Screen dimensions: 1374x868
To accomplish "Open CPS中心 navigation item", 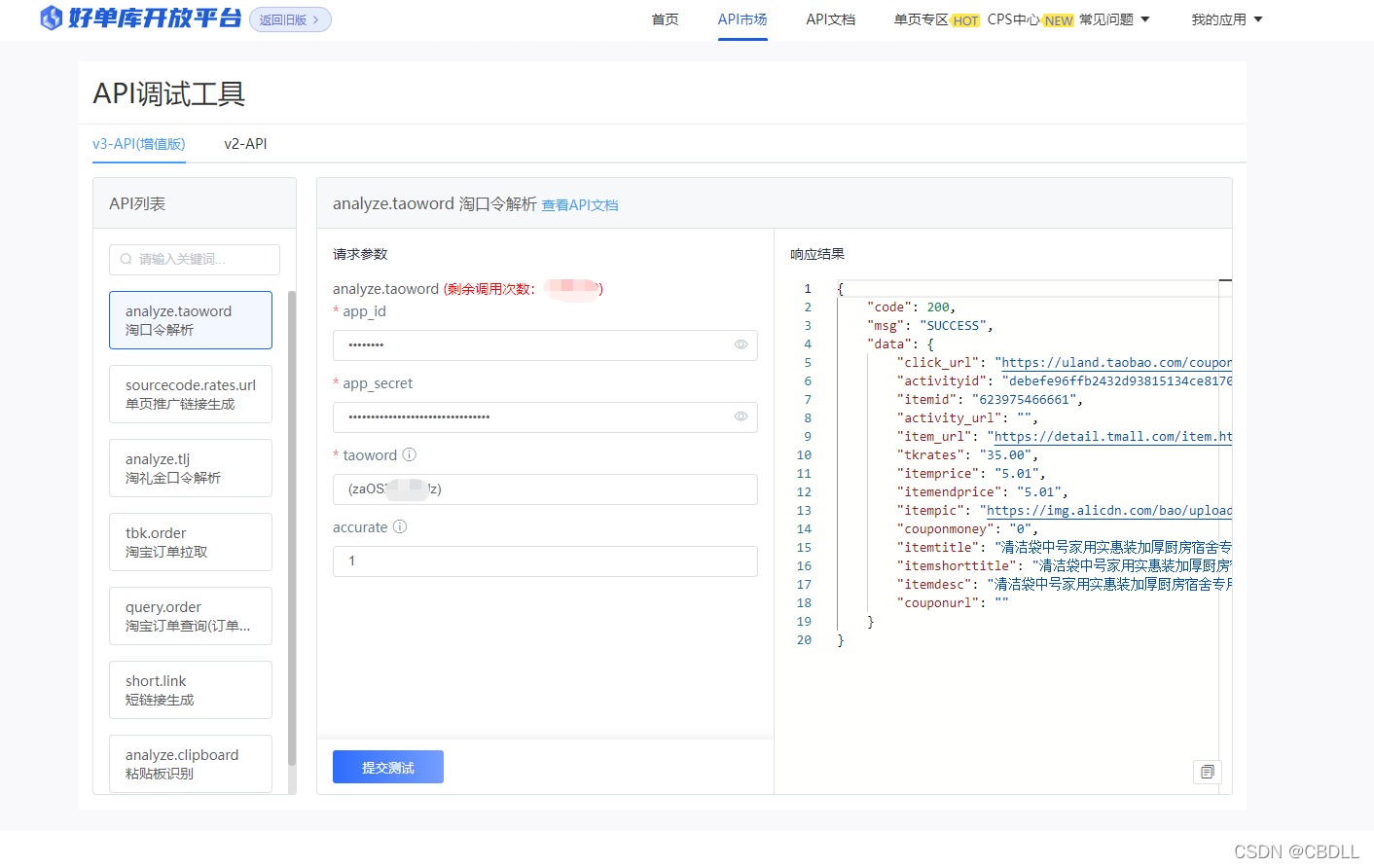I will point(1014,19).
